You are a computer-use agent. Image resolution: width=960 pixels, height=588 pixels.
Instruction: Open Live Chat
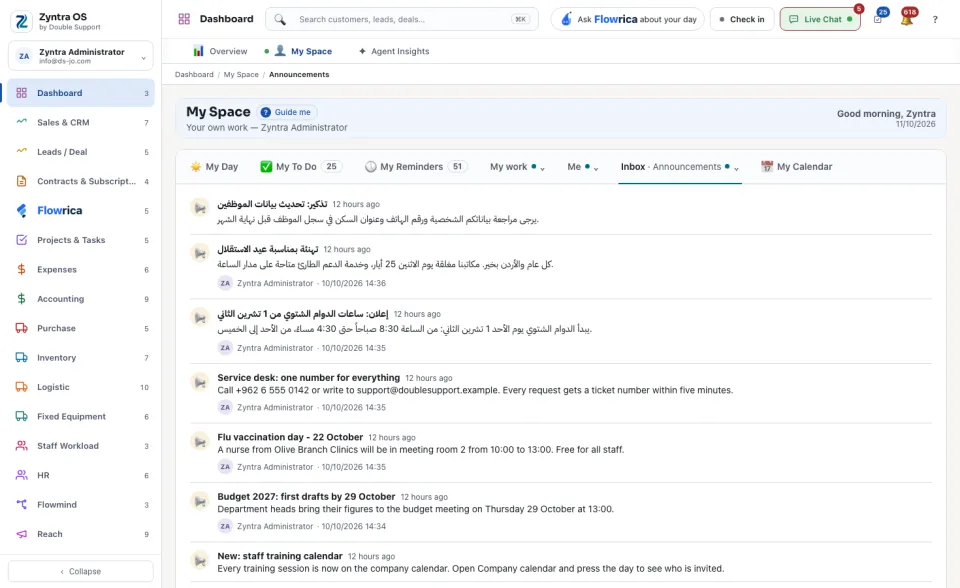click(x=820, y=19)
